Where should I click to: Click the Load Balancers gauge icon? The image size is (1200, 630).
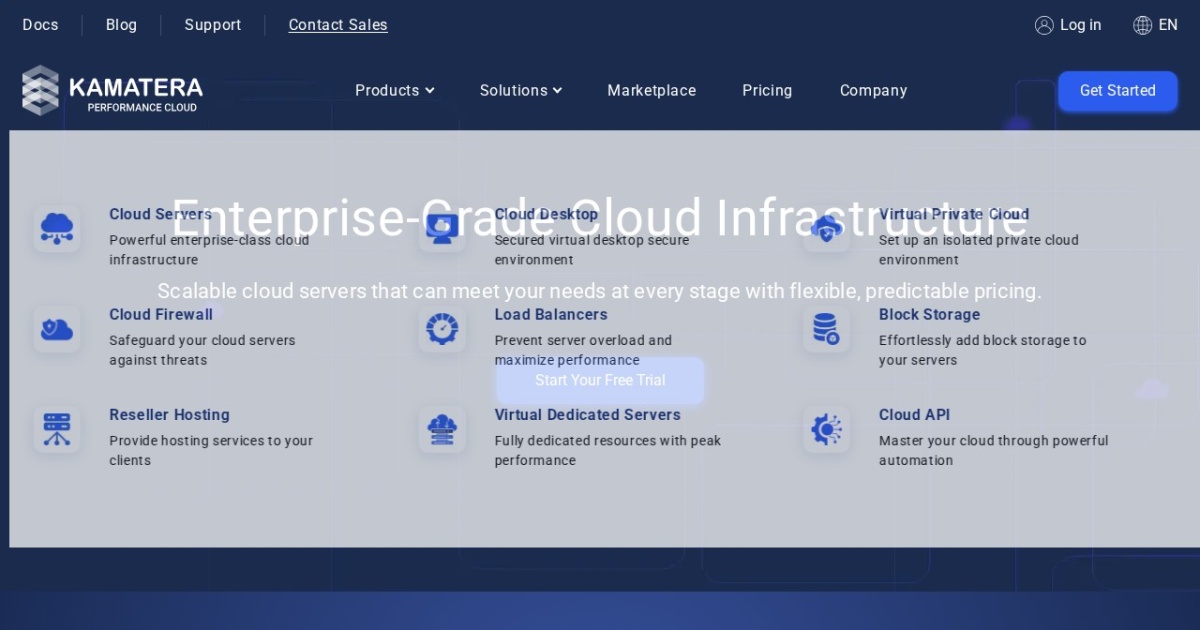tap(442, 329)
